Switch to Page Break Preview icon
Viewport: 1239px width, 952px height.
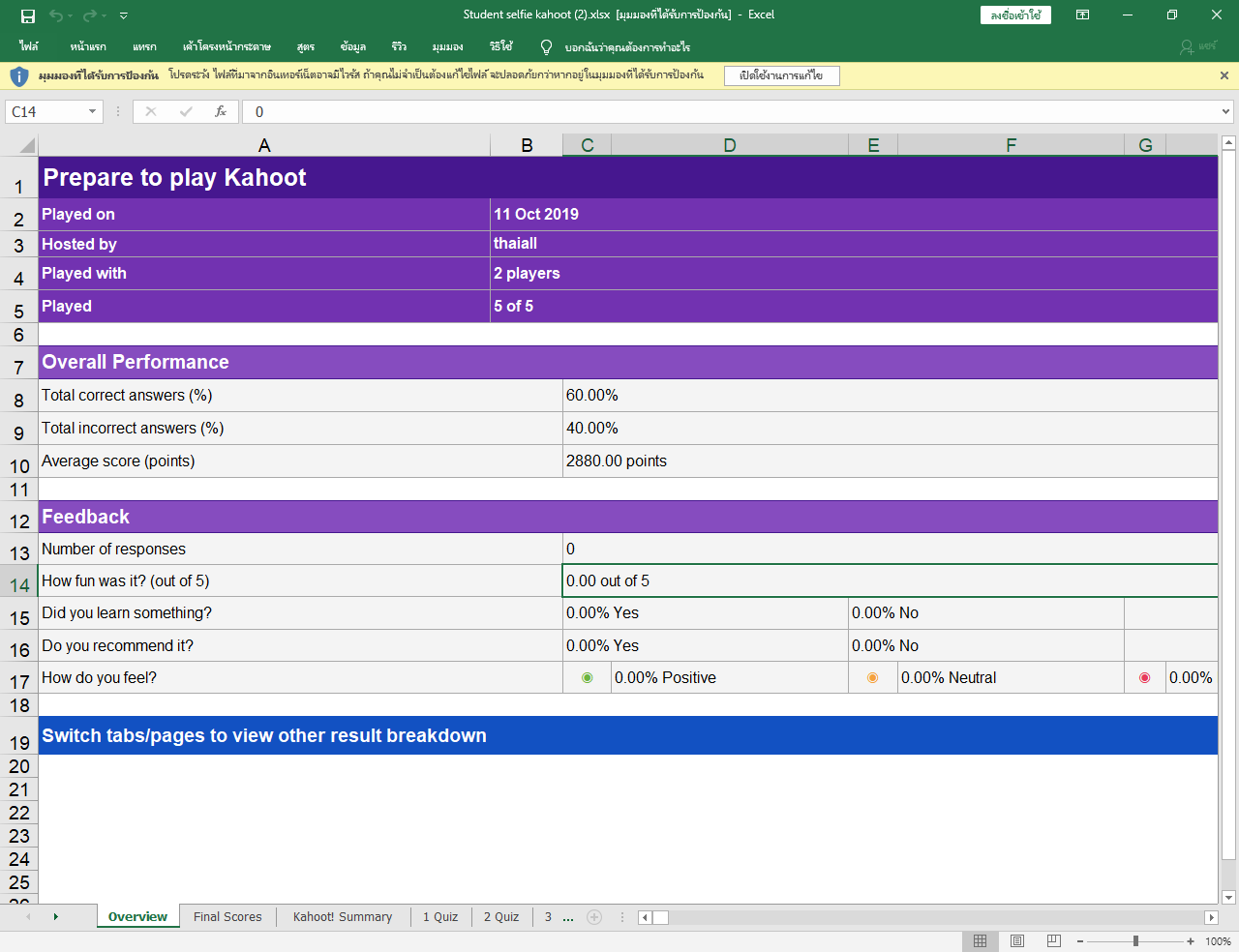click(1054, 941)
